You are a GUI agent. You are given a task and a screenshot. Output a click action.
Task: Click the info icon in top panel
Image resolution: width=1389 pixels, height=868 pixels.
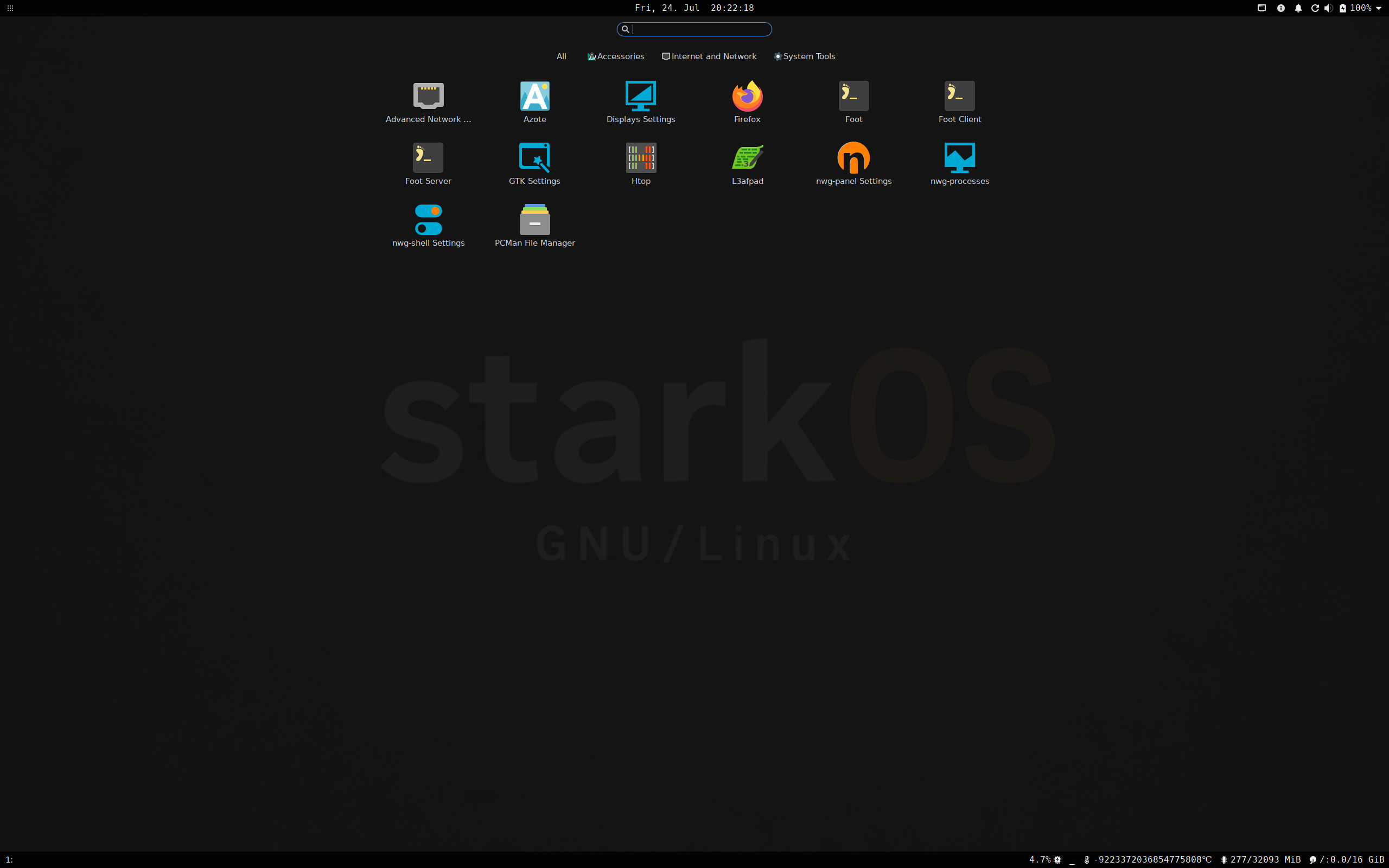click(x=1280, y=8)
